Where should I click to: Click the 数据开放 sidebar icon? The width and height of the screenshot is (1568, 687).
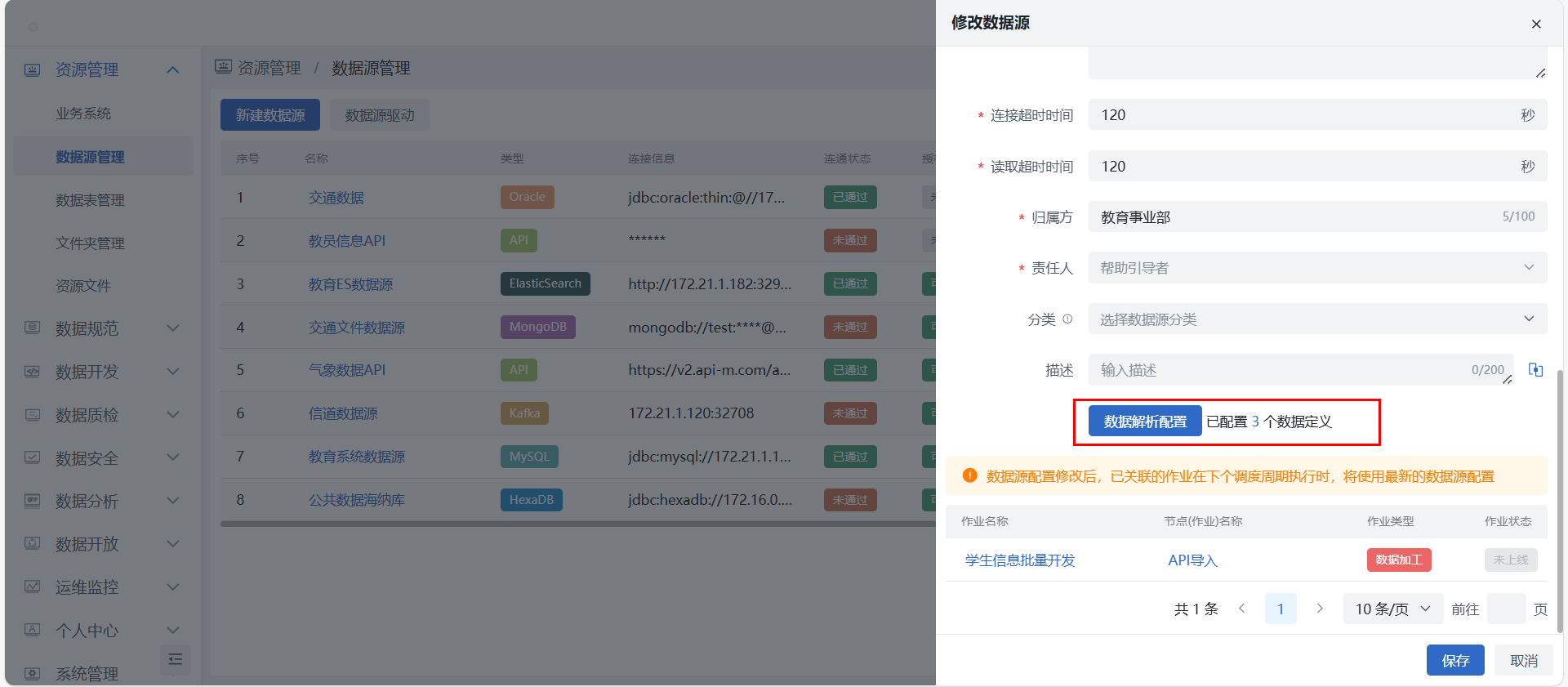32,543
